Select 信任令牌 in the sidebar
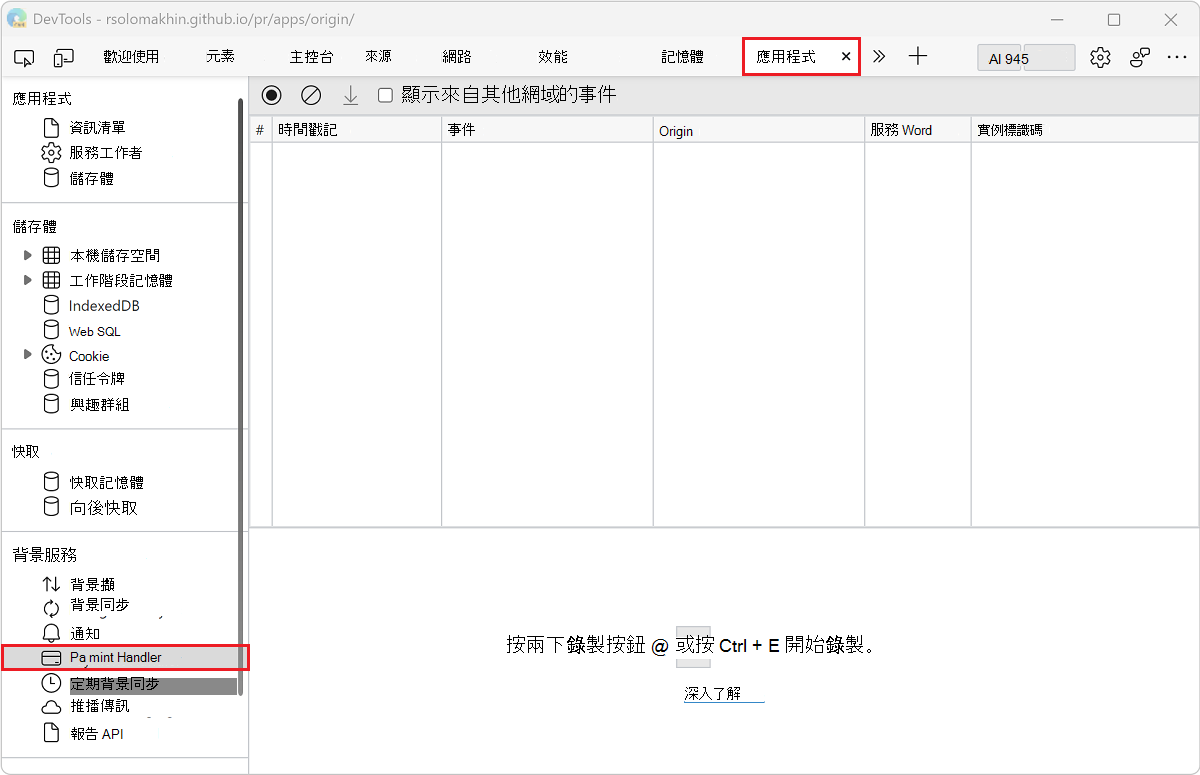The height and width of the screenshot is (775, 1200). pyautogui.click(x=97, y=379)
